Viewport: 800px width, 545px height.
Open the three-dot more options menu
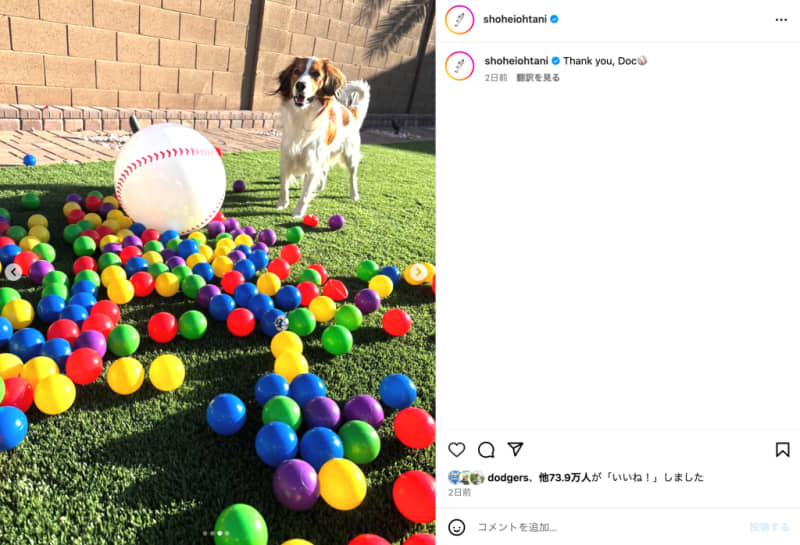point(781,20)
